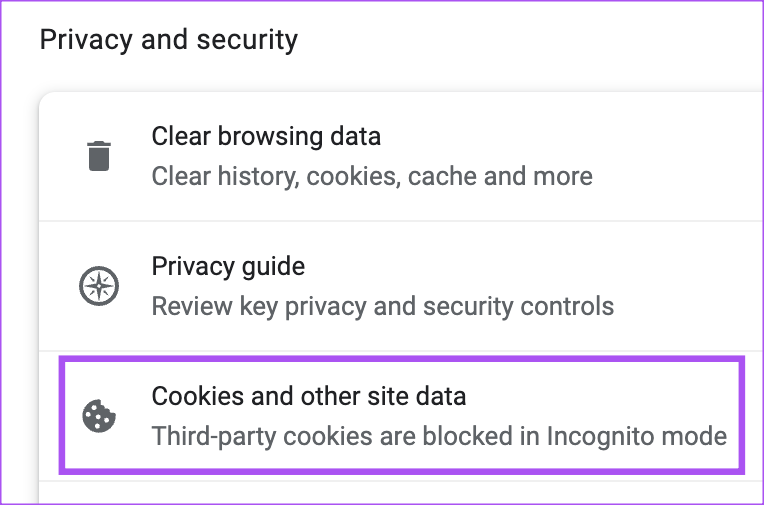The width and height of the screenshot is (764, 505).
Task: Open Clear browsing data
Action: pos(266,136)
